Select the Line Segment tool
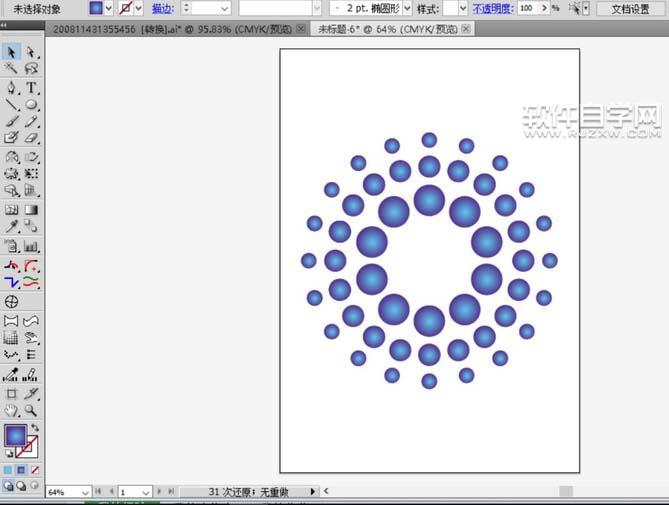This screenshot has height=505, width=669. [x=11, y=104]
